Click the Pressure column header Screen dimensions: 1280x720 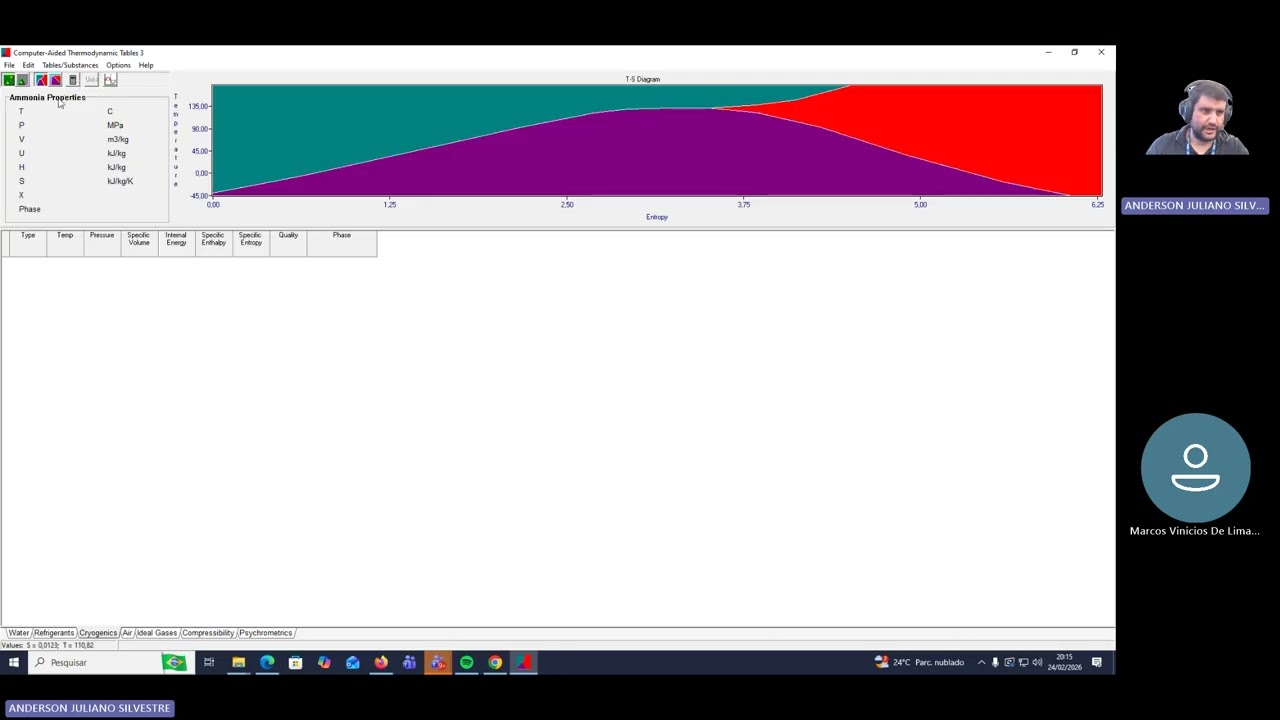pos(102,243)
